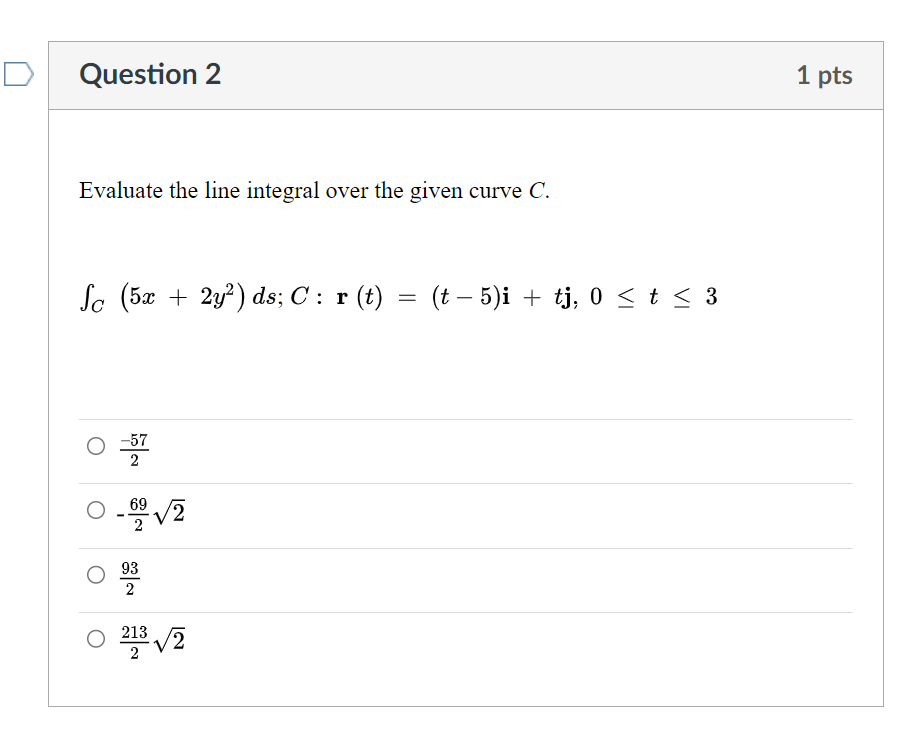Select the radio button for 213/2 √2
Screen dimensions: 915x739
(x=94, y=638)
